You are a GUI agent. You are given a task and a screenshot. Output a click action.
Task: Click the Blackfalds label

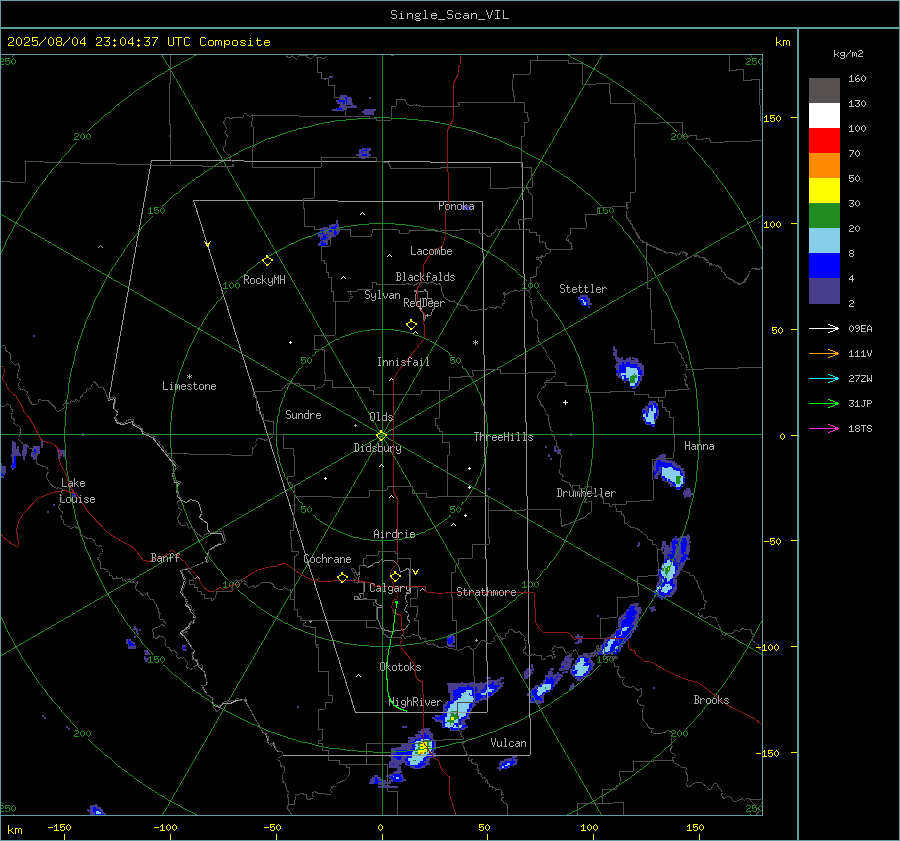(x=425, y=277)
